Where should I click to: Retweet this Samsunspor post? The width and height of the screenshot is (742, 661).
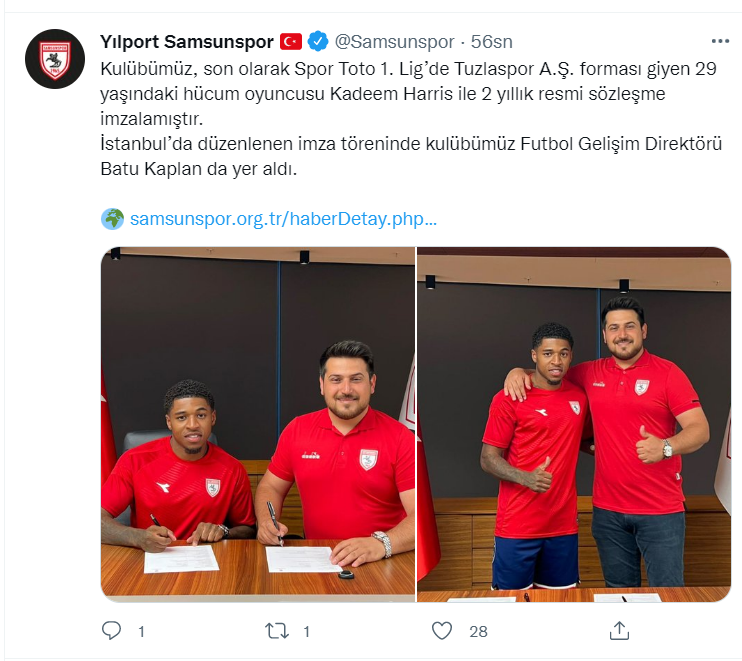coord(277,631)
